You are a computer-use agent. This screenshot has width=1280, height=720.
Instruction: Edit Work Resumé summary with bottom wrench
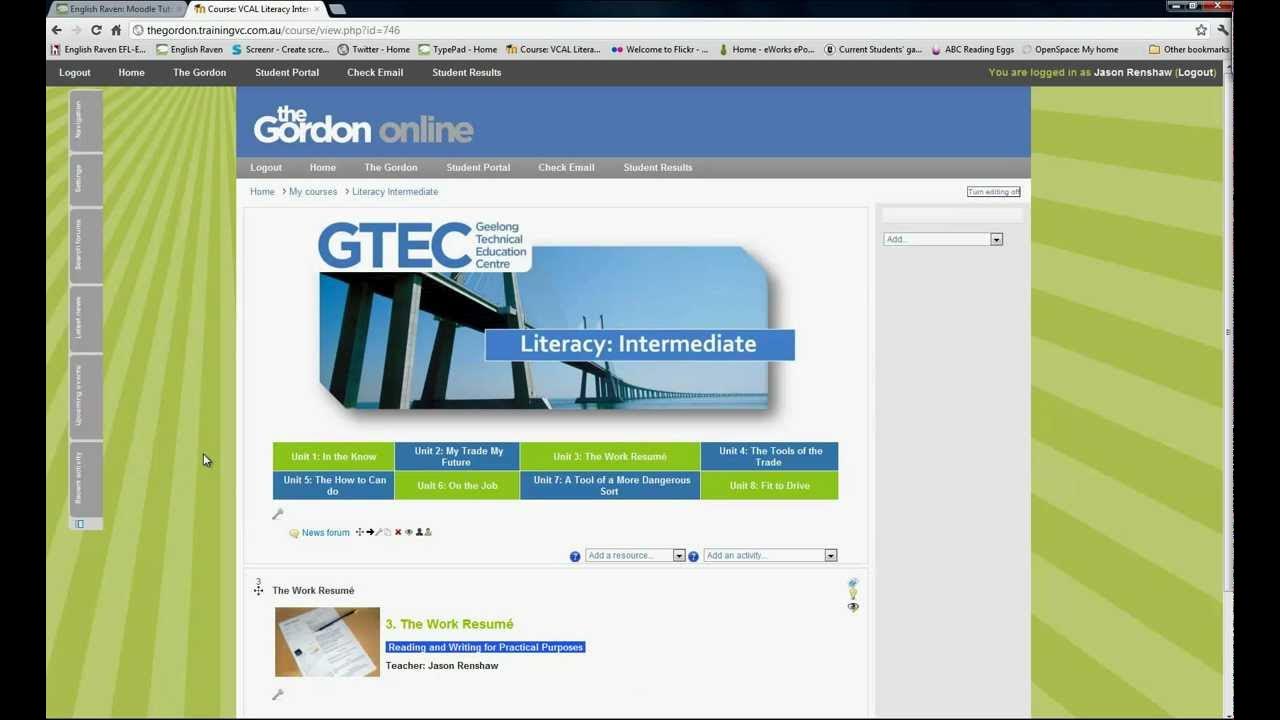tap(278, 694)
